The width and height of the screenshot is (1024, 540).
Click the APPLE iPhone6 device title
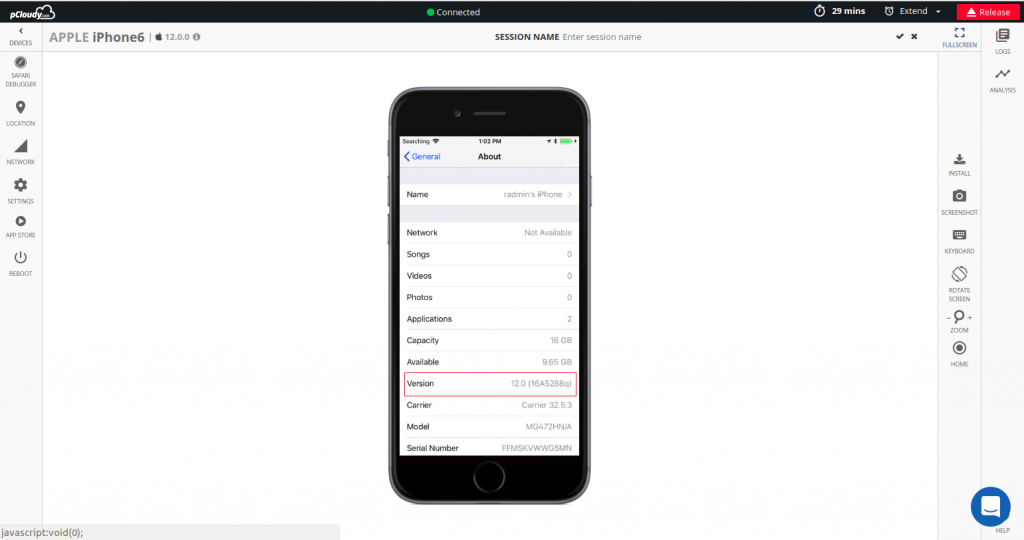coord(97,37)
